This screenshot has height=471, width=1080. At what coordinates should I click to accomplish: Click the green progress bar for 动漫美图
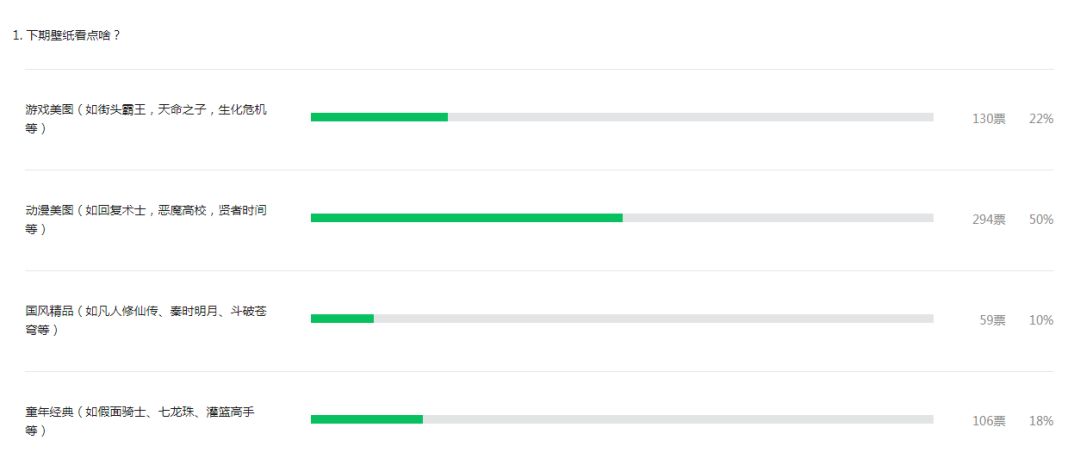466,218
